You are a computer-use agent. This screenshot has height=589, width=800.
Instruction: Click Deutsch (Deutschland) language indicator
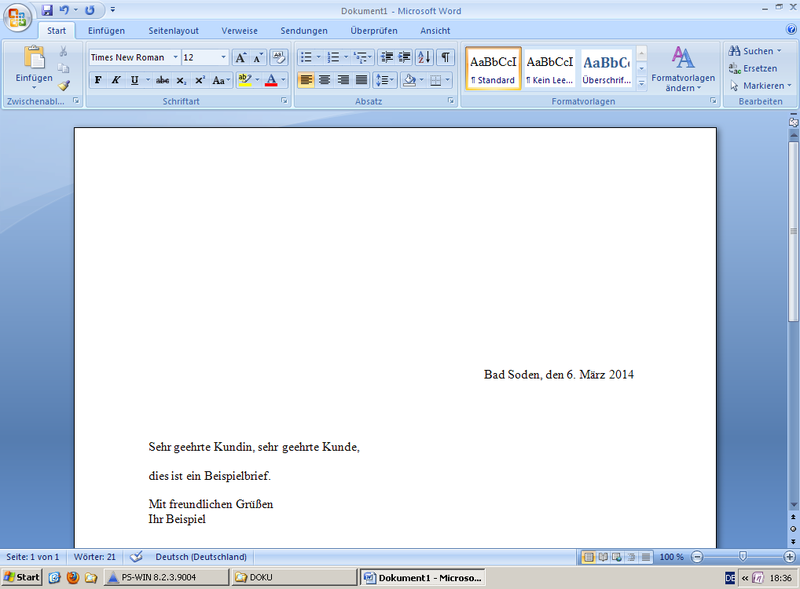(201, 556)
